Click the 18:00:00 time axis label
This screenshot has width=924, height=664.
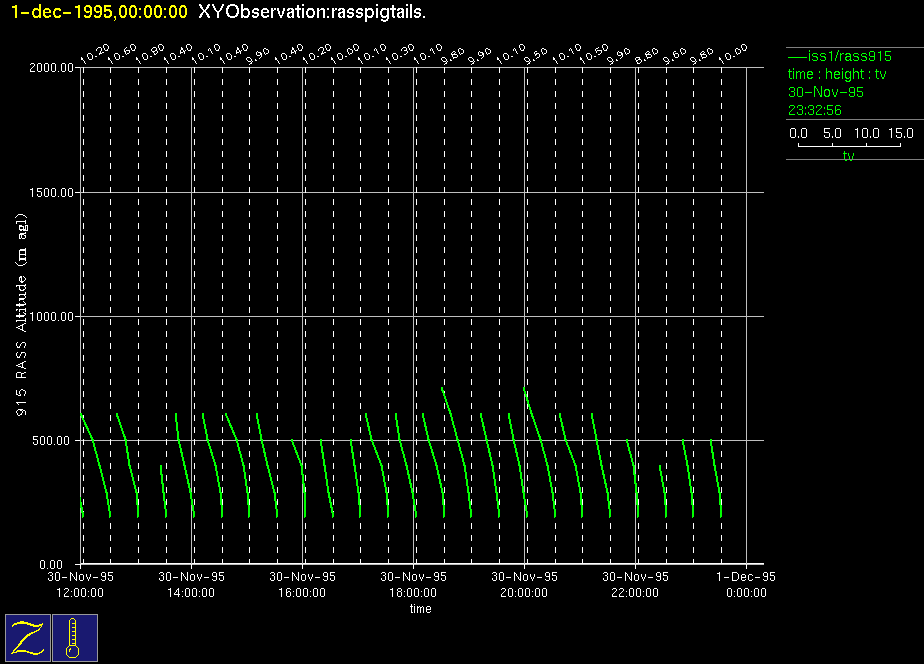pyautogui.click(x=413, y=592)
